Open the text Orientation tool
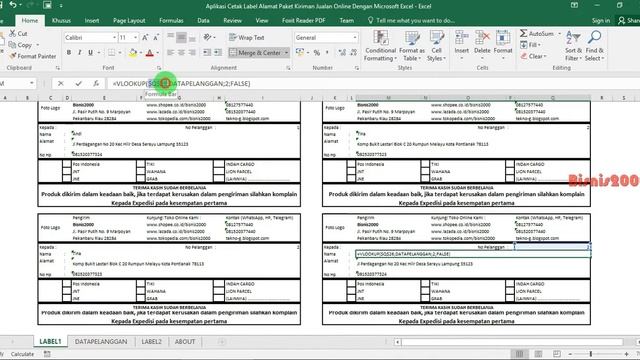 [x=207, y=37]
